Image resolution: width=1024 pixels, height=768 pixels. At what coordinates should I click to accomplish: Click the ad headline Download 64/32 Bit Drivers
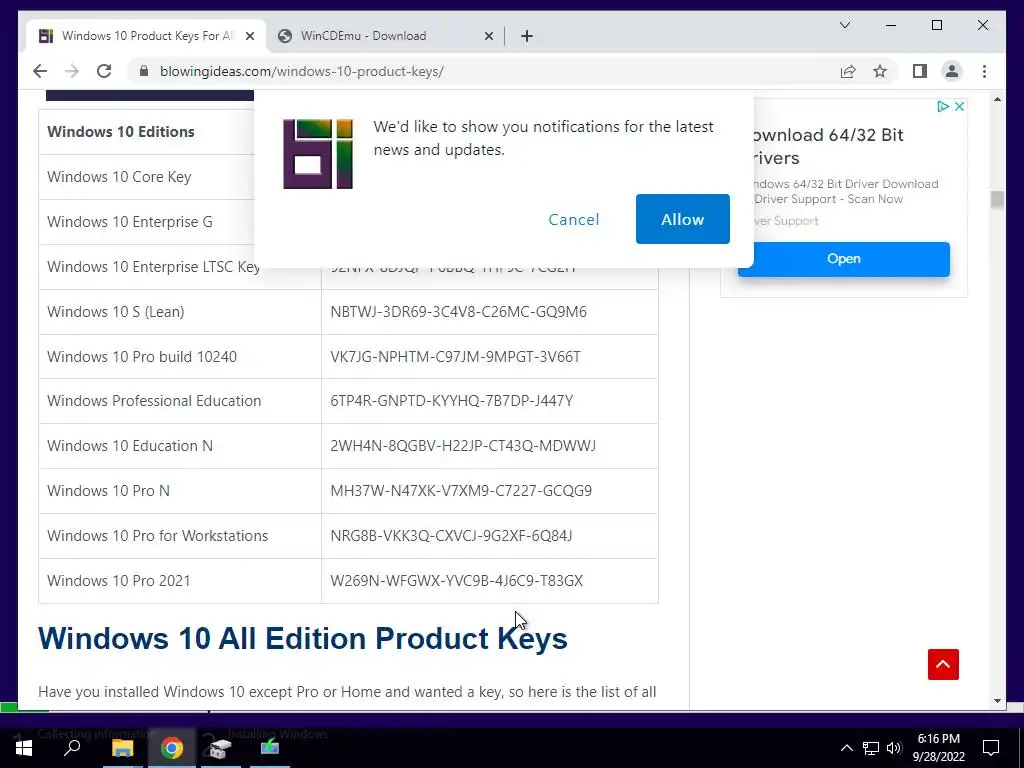coord(828,146)
